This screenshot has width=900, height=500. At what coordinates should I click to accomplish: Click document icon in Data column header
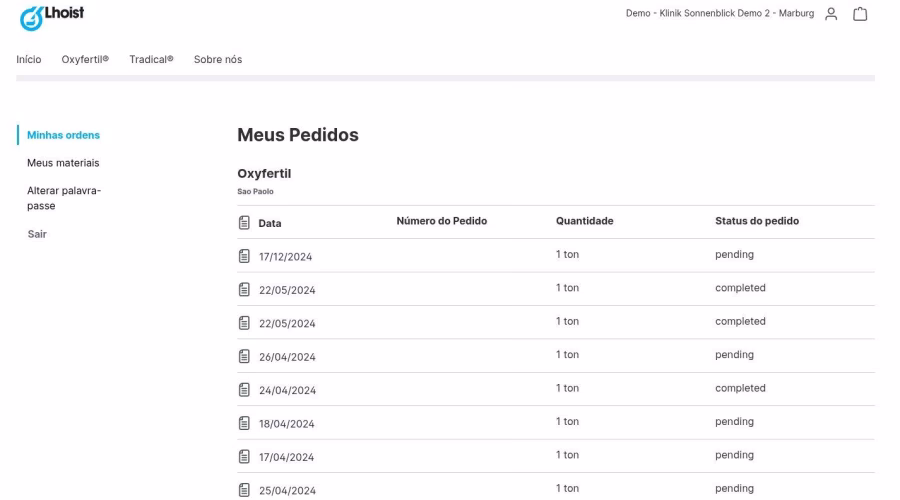coord(243,222)
